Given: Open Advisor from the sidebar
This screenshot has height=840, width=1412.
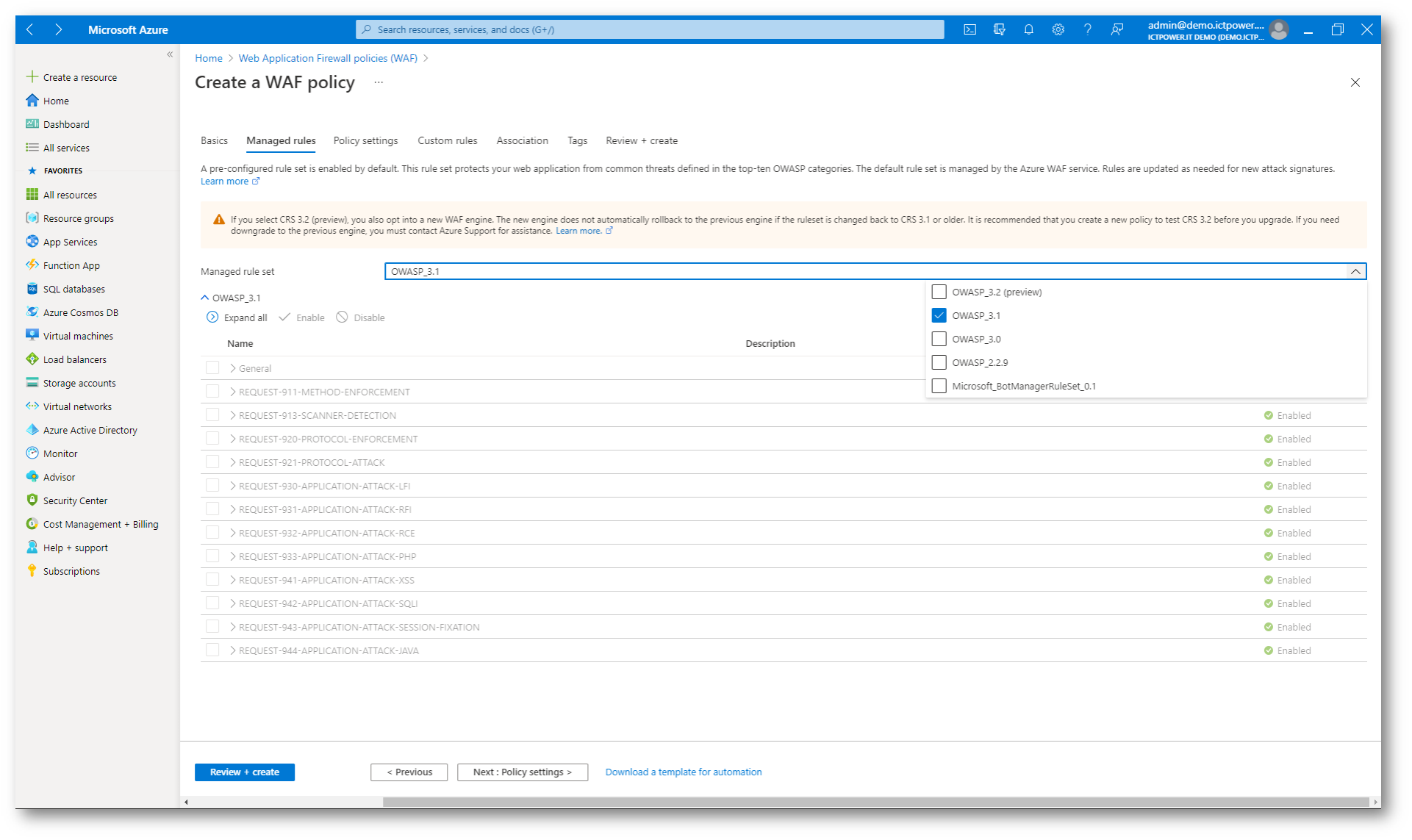Looking at the screenshot, I should coord(59,477).
